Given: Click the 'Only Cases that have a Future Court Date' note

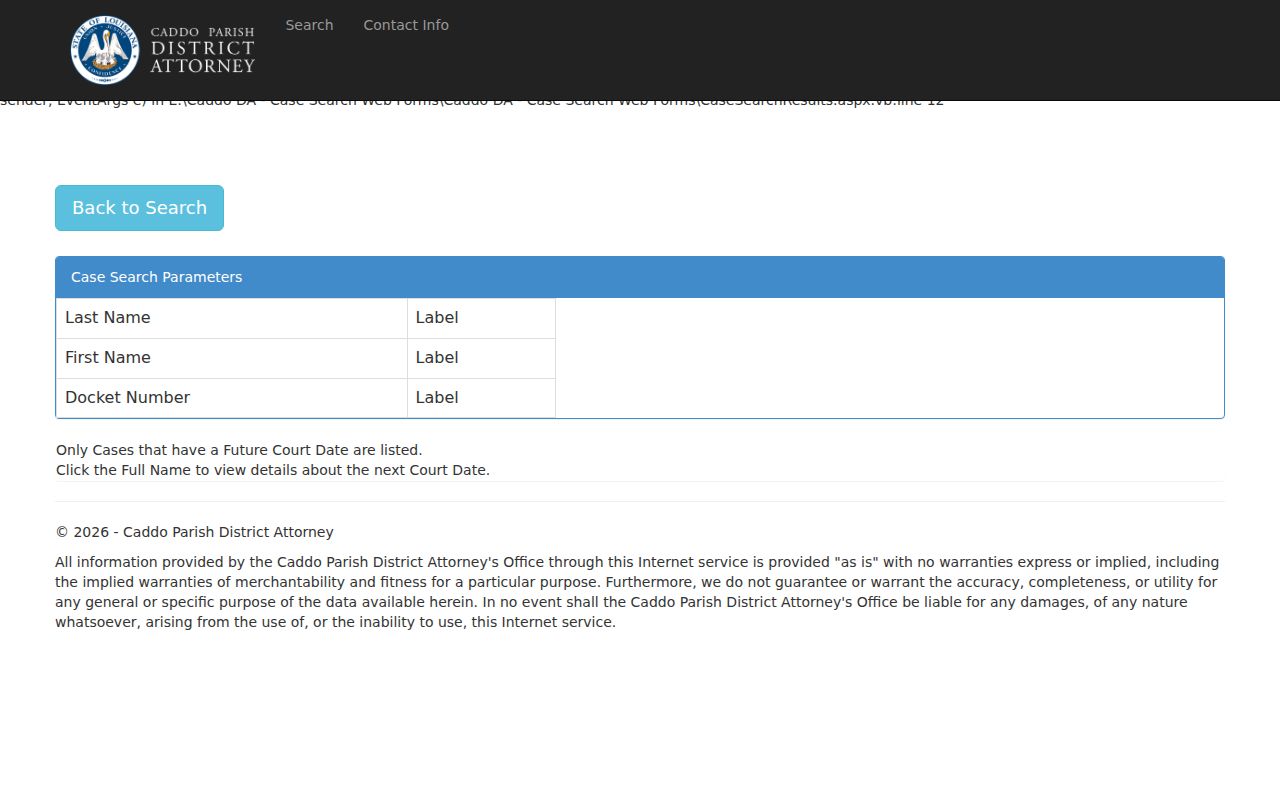Looking at the screenshot, I should click(x=239, y=450).
